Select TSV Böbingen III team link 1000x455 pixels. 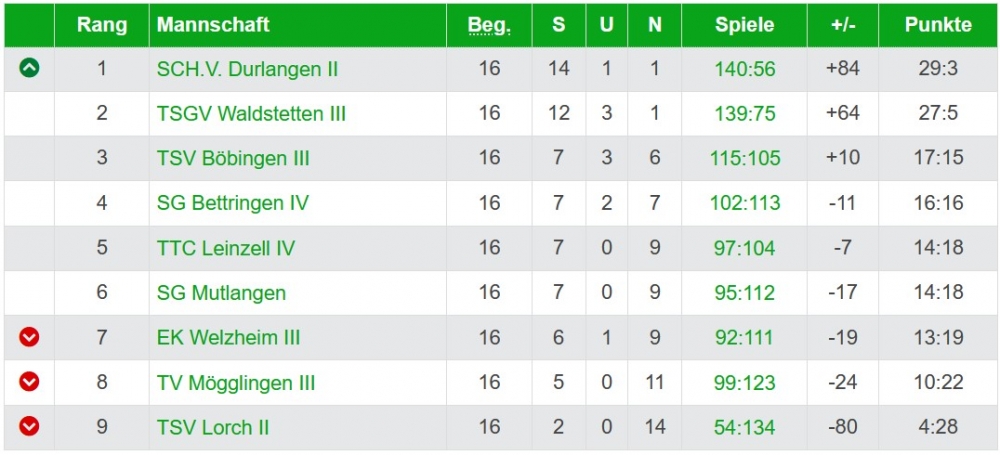coord(233,158)
